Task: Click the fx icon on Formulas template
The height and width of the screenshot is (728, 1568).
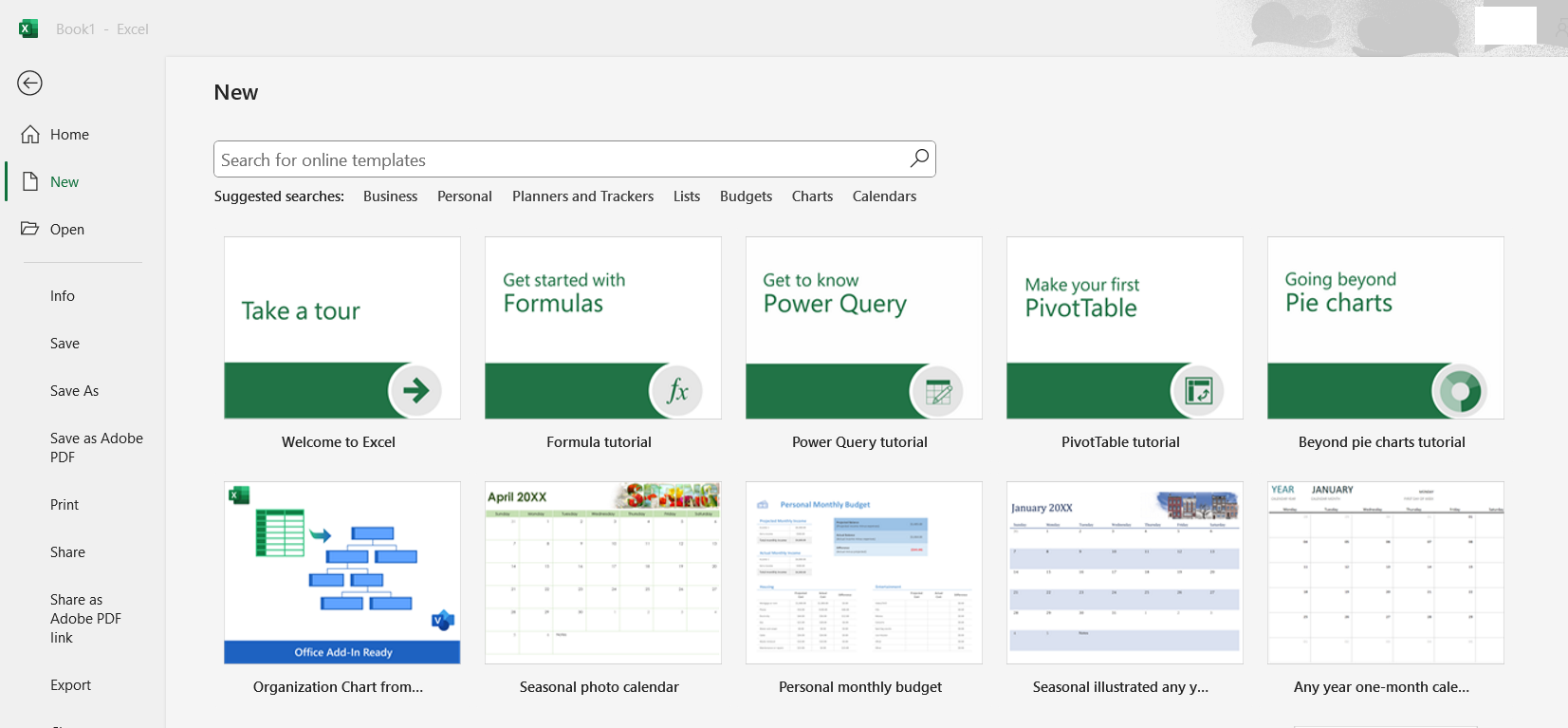Action: tap(676, 390)
